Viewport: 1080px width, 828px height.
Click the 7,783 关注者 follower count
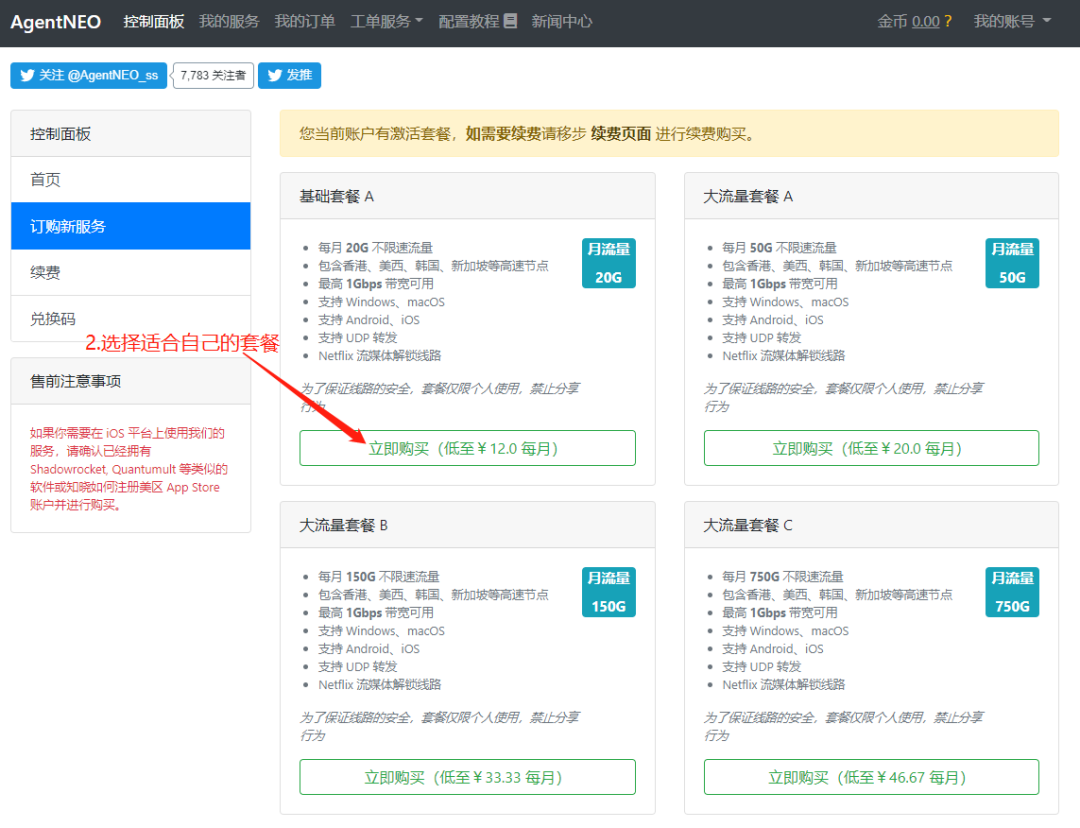pos(213,76)
